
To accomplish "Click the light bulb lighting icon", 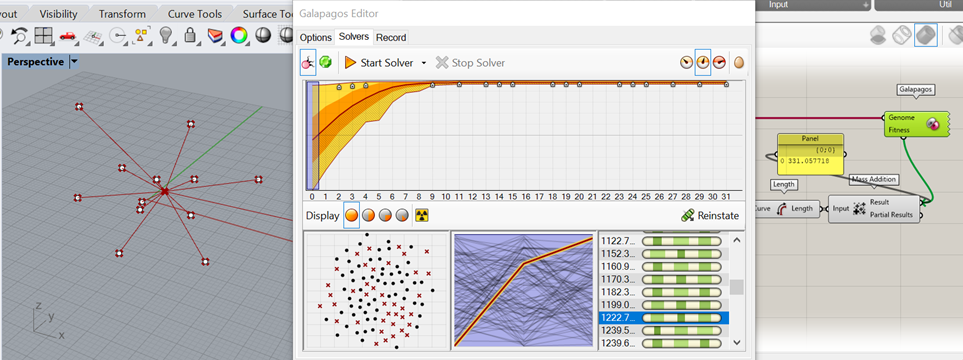I will (x=165, y=36).
